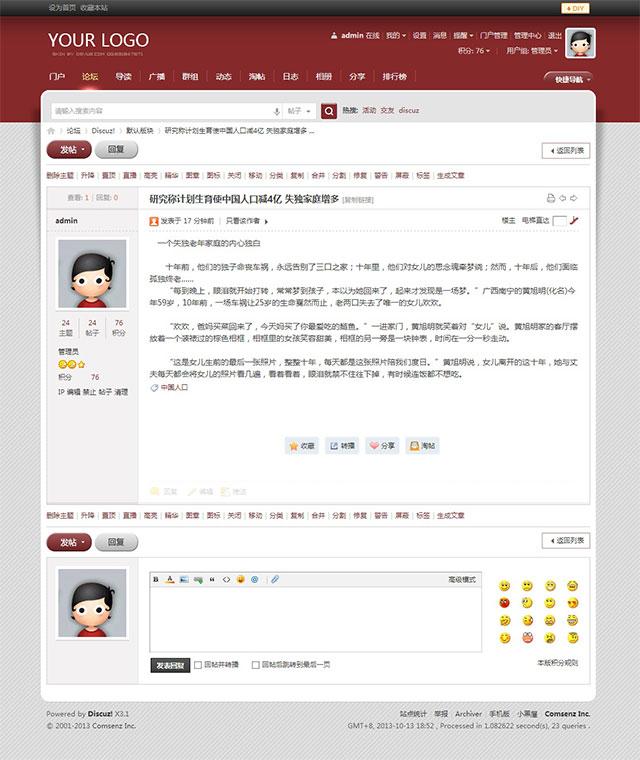The height and width of the screenshot is (760, 640).
Task: Open the 论坛 navigation tab
Action: click(90, 76)
